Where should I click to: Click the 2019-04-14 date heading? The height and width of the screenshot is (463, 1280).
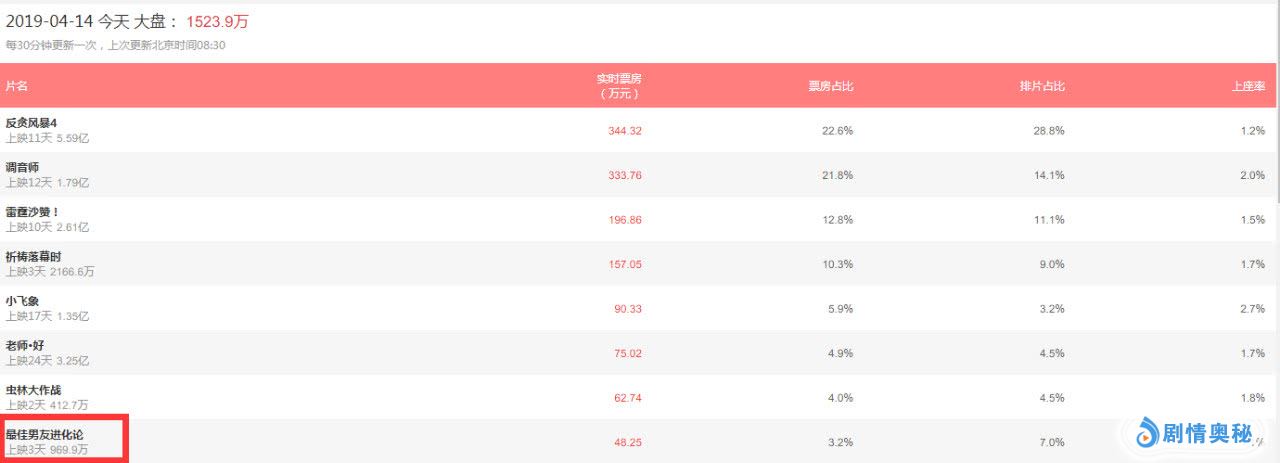point(50,20)
